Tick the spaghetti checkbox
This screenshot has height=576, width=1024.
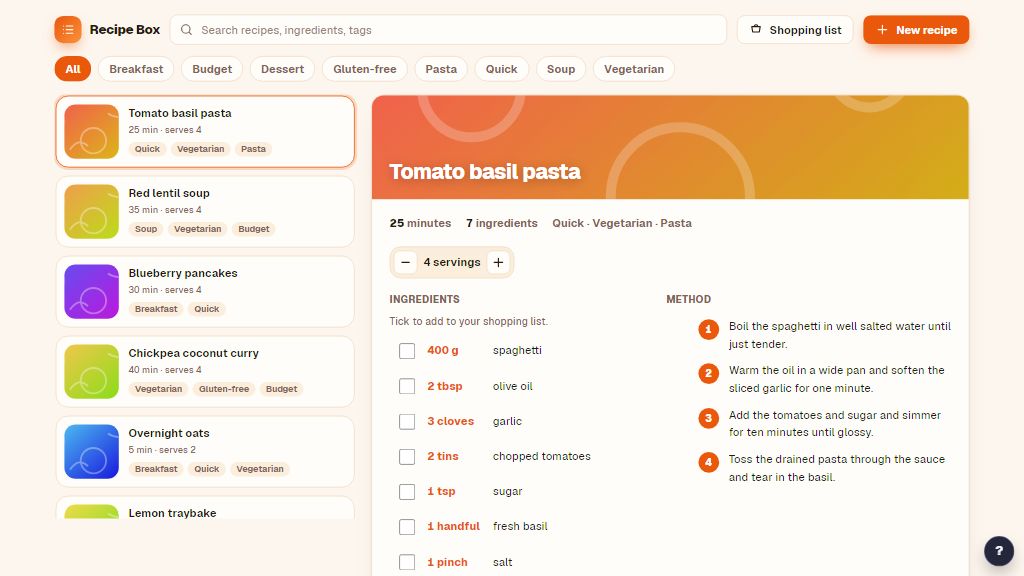[x=407, y=351]
